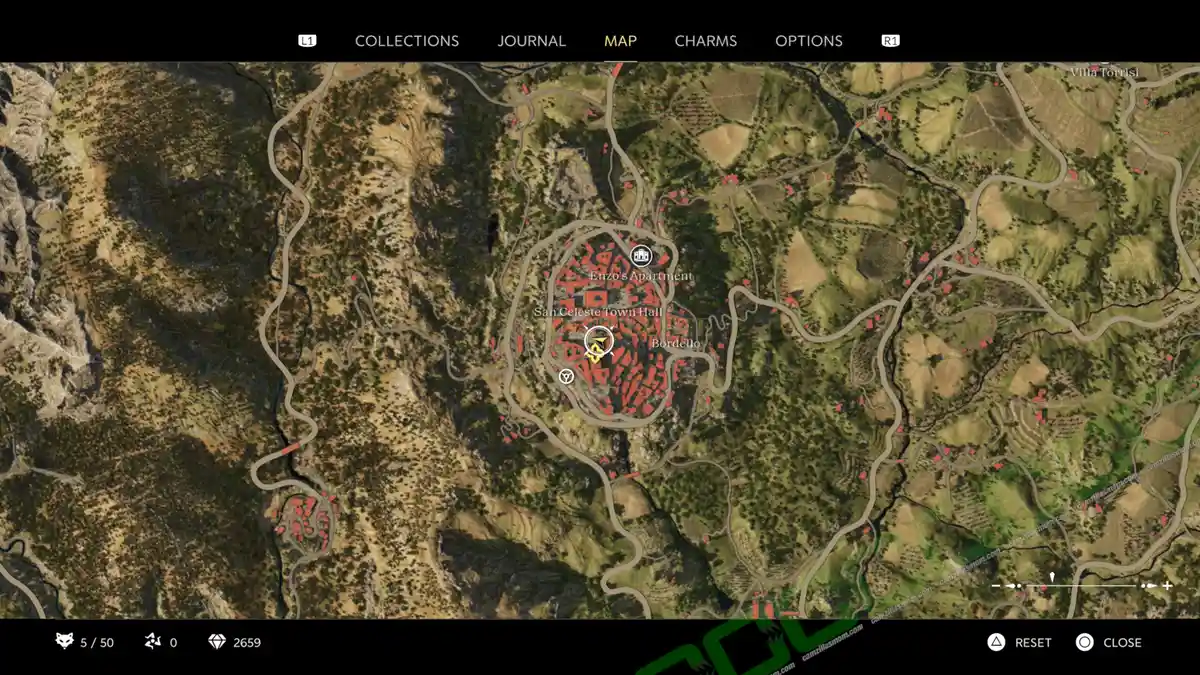
Task: Click the Villa Torrisi map label
Action: pos(1104,72)
